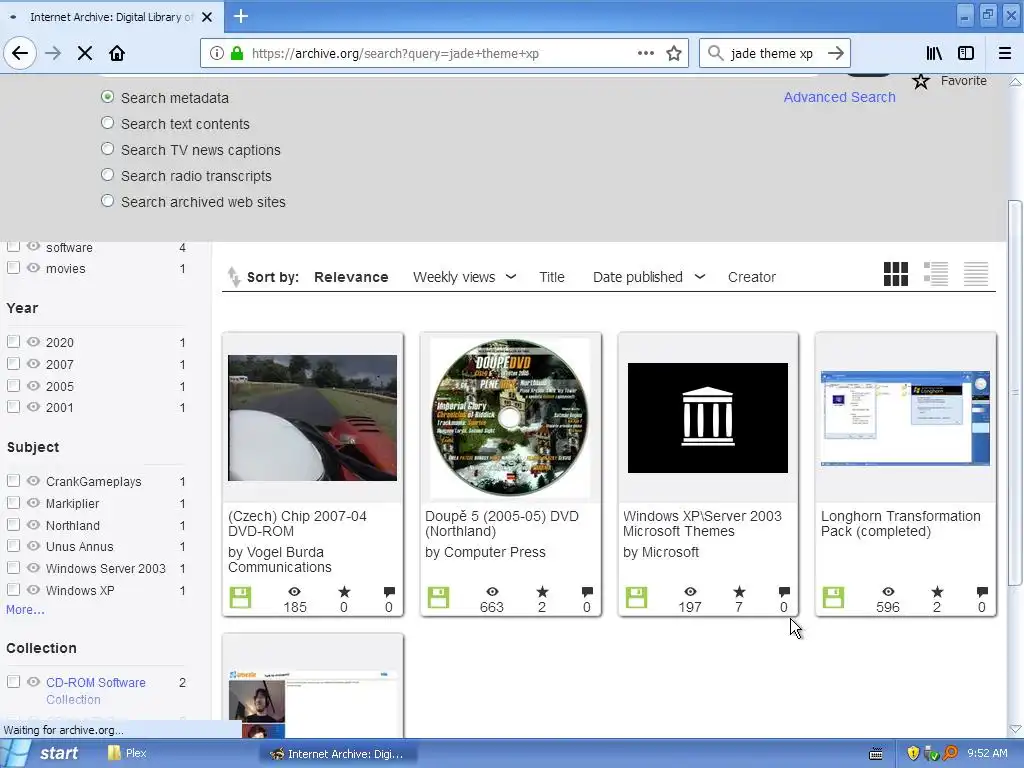Check CD-ROM Software Collection filter
The height and width of the screenshot is (768, 1024).
click(13, 682)
